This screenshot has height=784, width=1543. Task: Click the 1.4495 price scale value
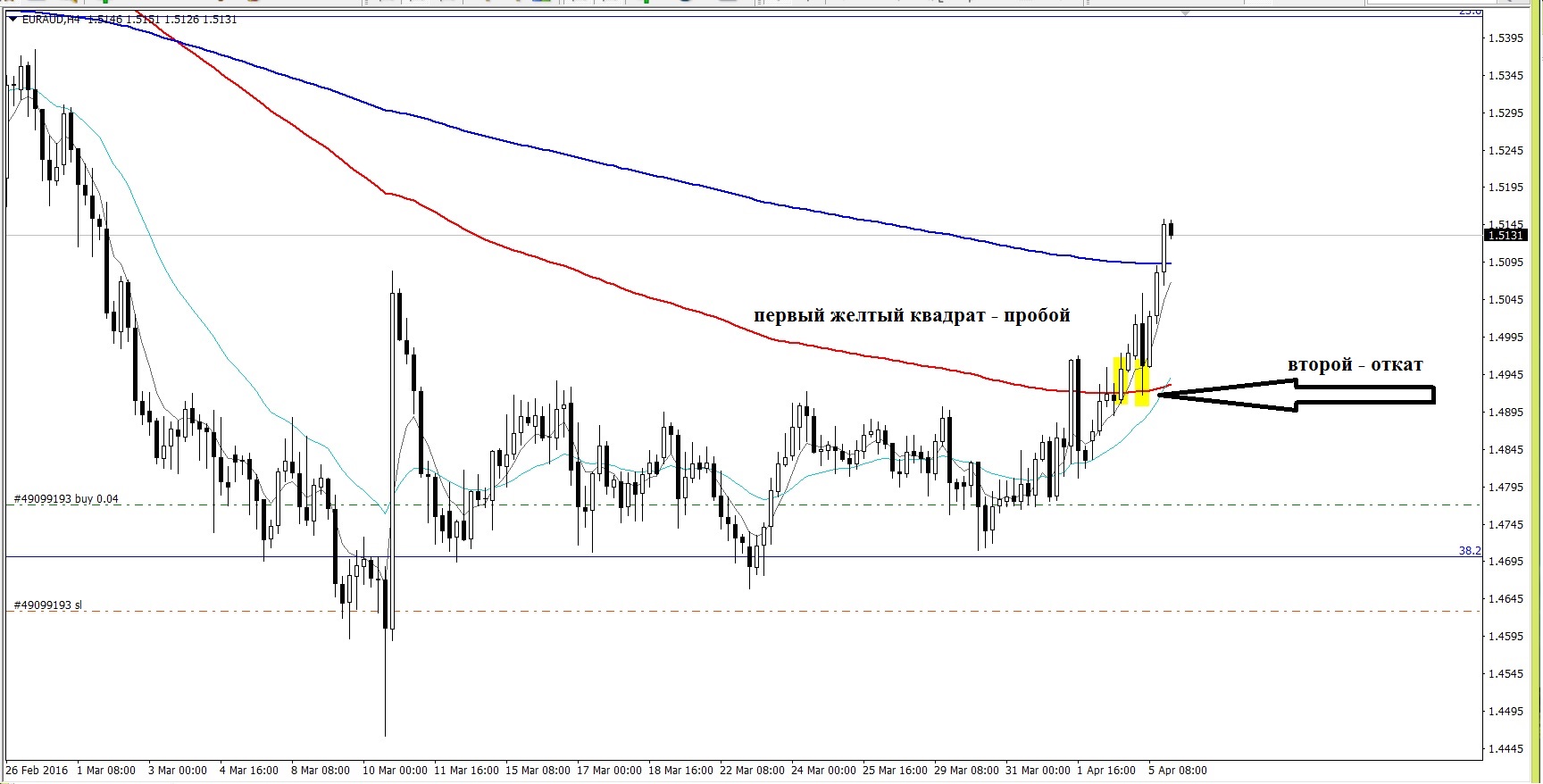click(x=1505, y=712)
